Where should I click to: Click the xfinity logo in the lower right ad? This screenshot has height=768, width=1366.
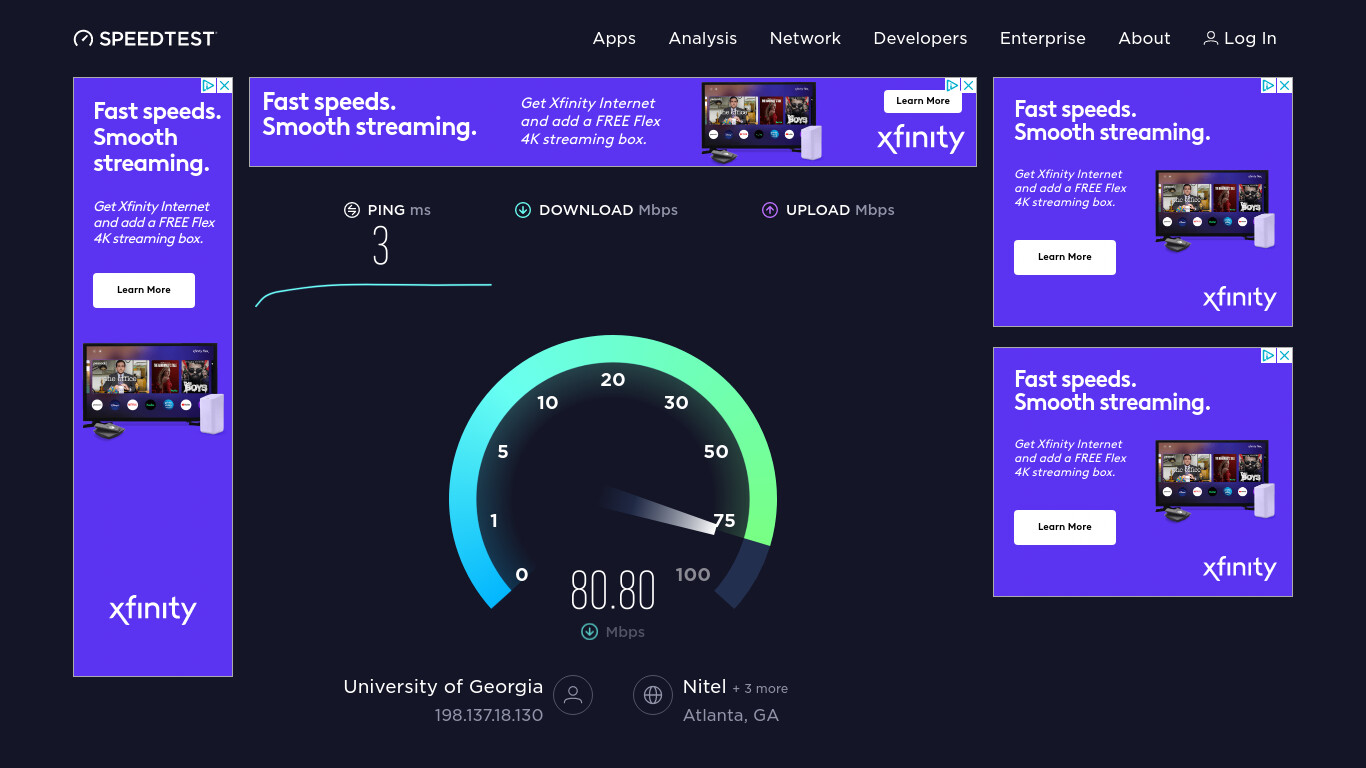[1240, 568]
